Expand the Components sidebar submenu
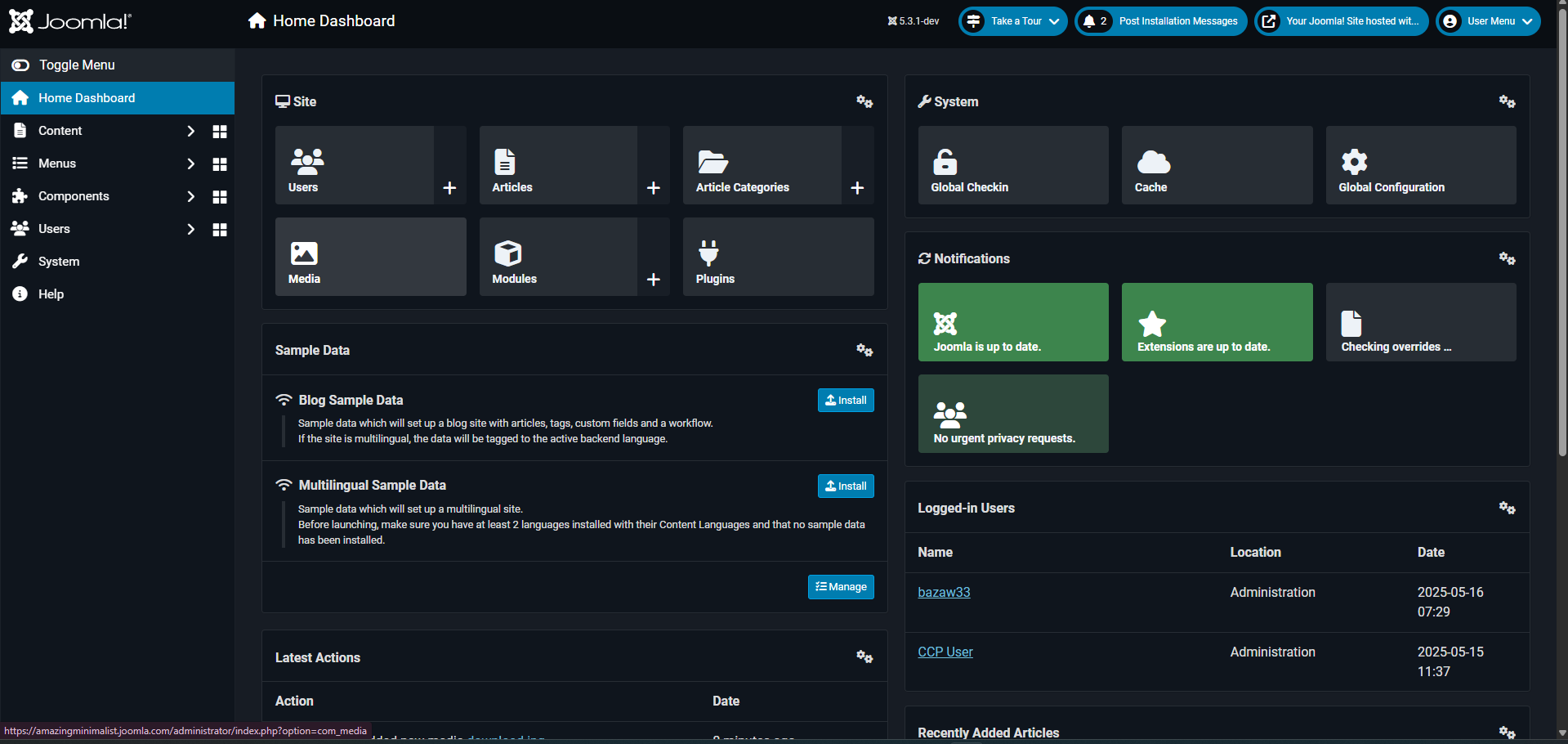This screenshot has width=1568, height=744. pos(190,196)
